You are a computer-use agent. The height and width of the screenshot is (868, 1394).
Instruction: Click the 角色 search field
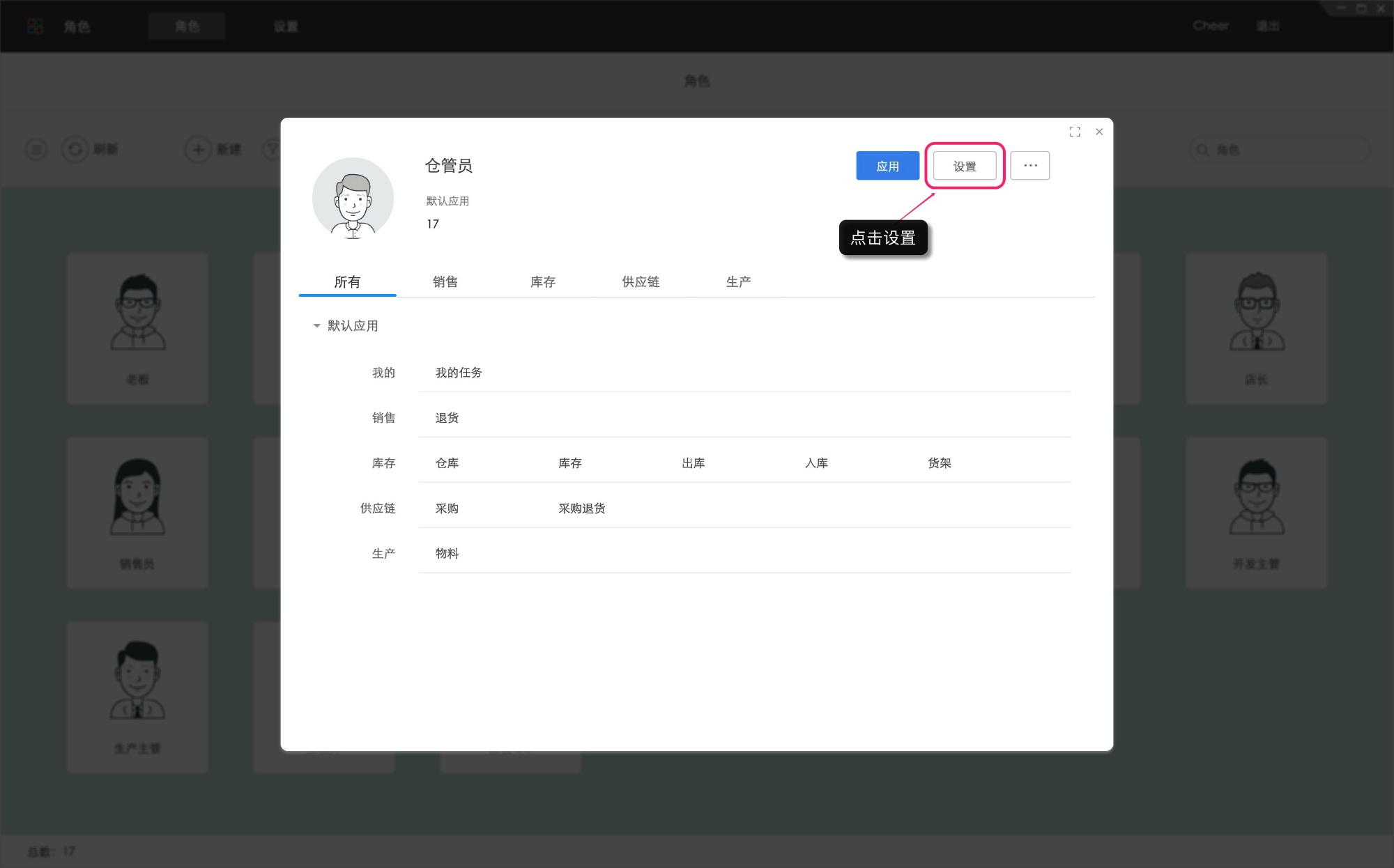coord(1280,150)
